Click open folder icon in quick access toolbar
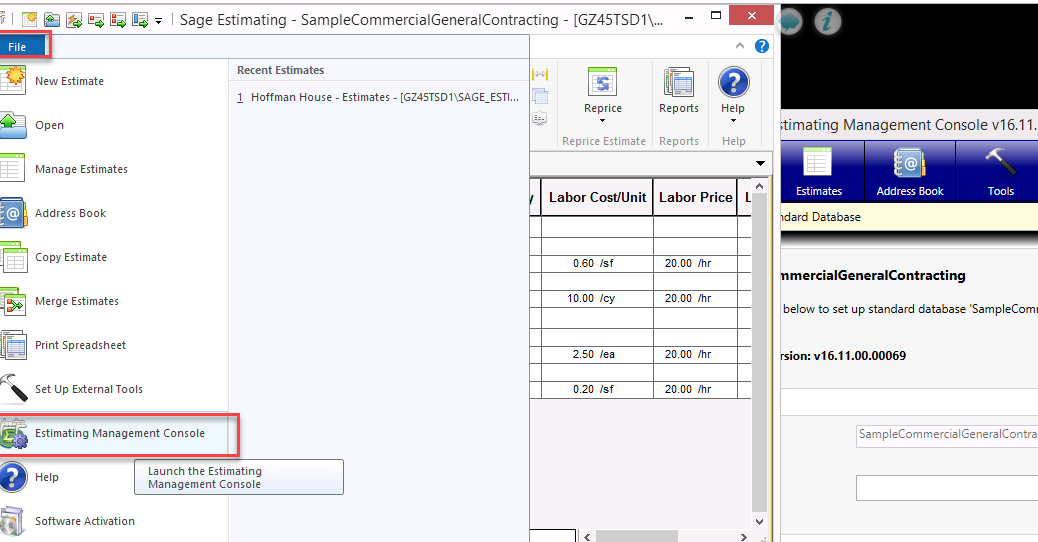This screenshot has width=1038, height=542. [52, 20]
